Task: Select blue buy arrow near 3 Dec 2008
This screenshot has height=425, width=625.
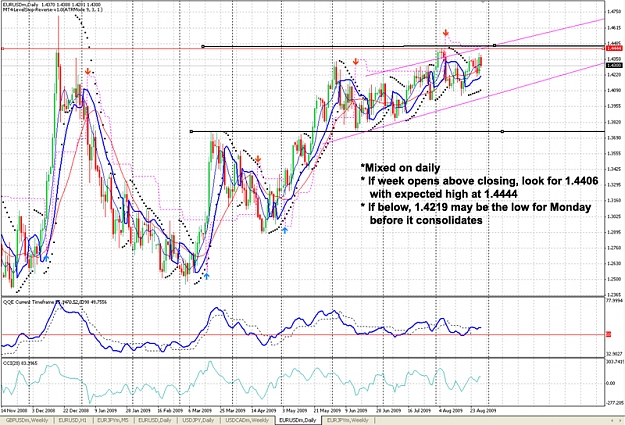Action: [x=46, y=259]
